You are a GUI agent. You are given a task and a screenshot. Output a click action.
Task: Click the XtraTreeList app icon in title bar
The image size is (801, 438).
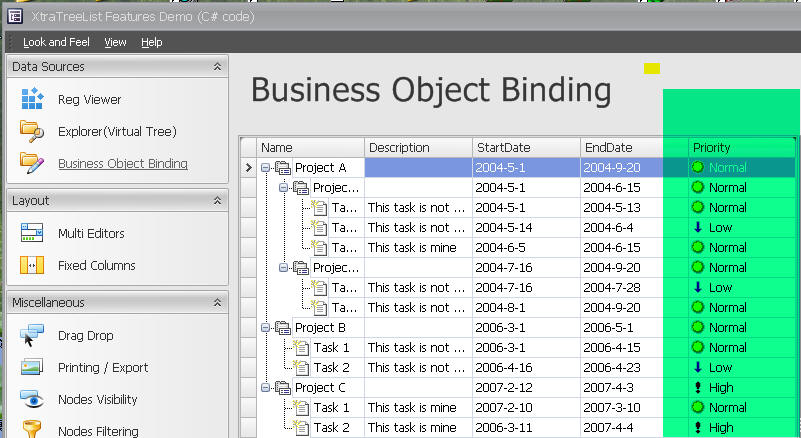15,16
